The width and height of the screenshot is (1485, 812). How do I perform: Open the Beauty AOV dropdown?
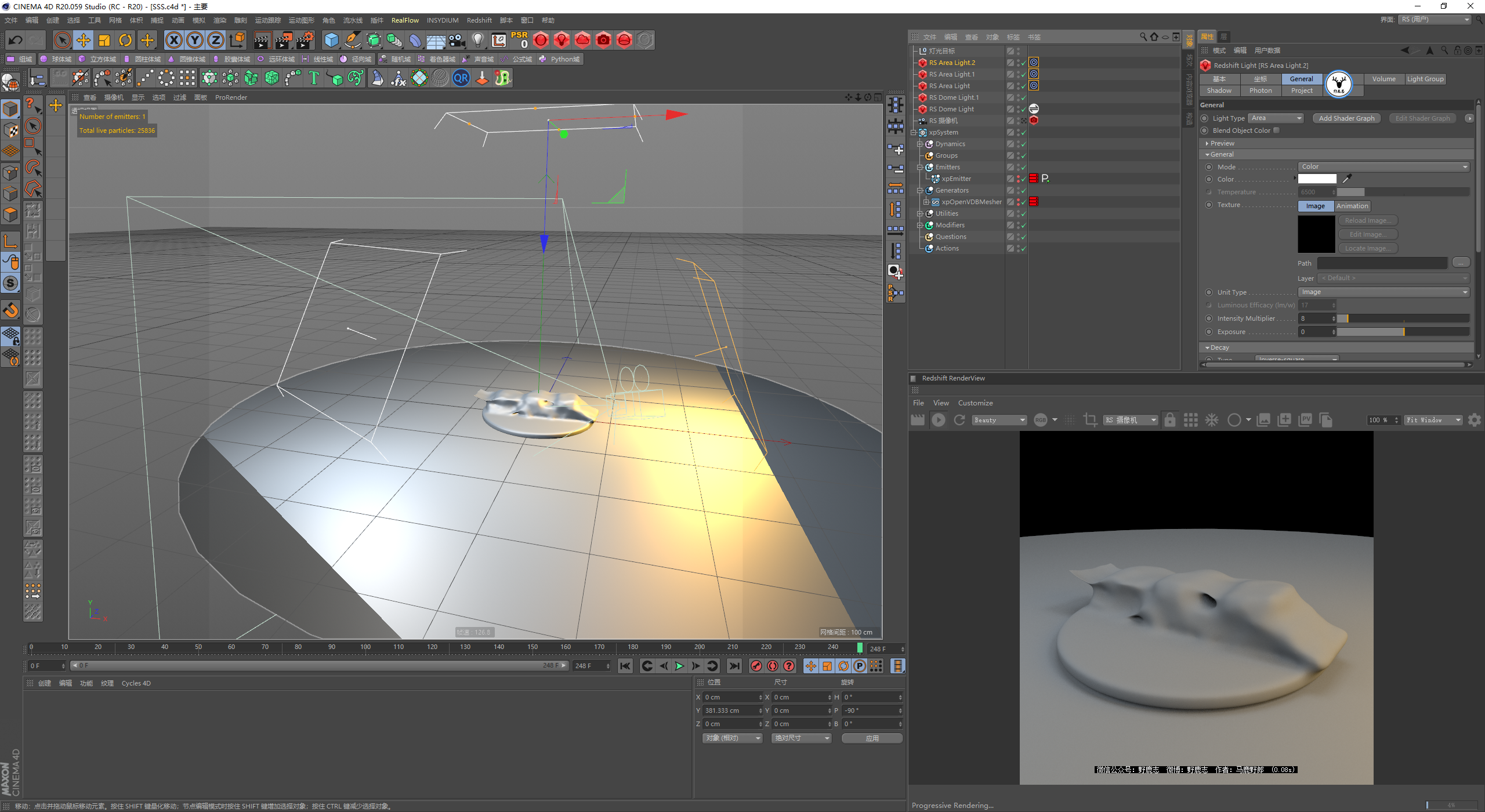[x=999, y=420]
